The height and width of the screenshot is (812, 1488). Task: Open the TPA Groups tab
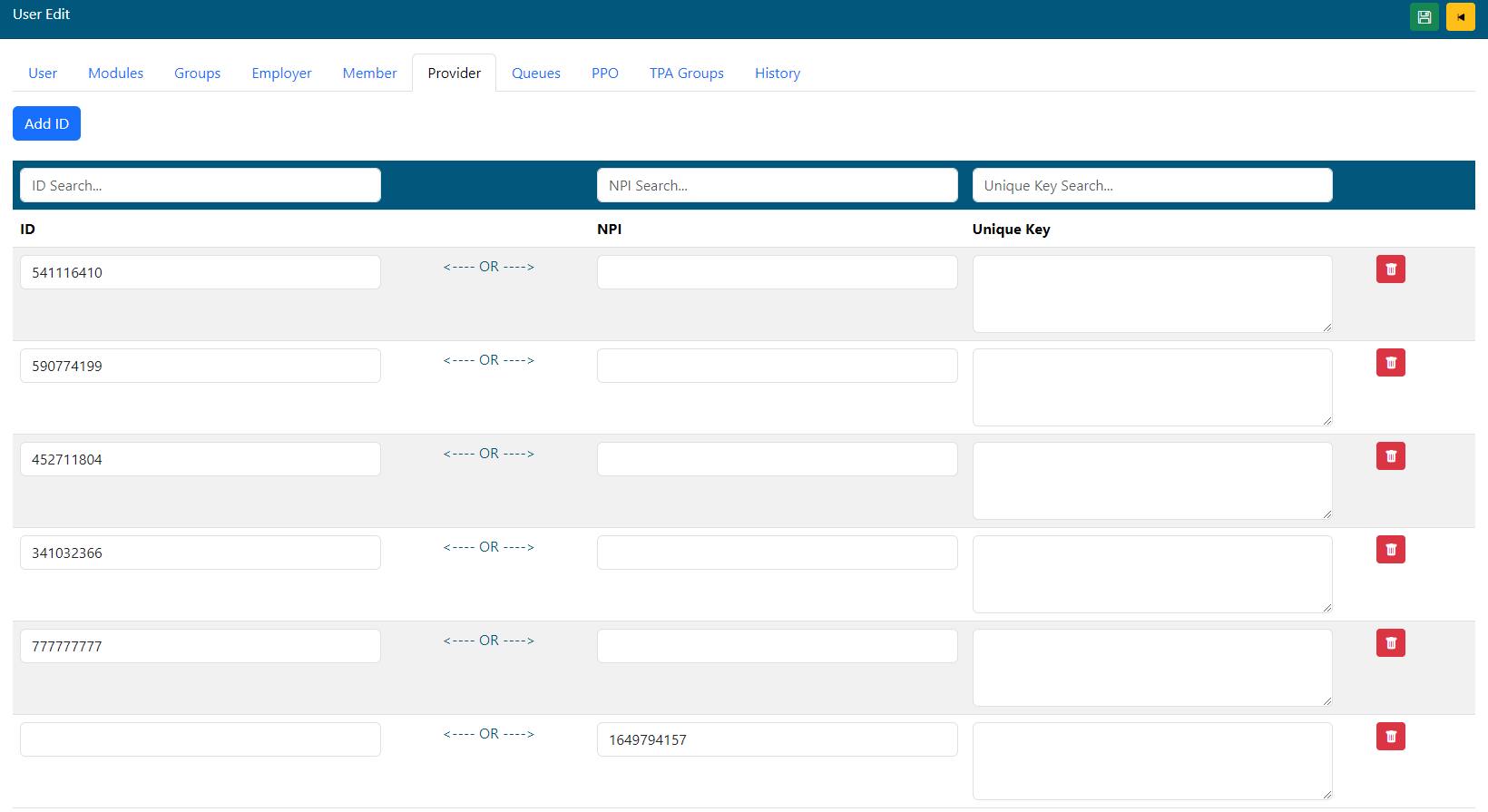point(686,73)
